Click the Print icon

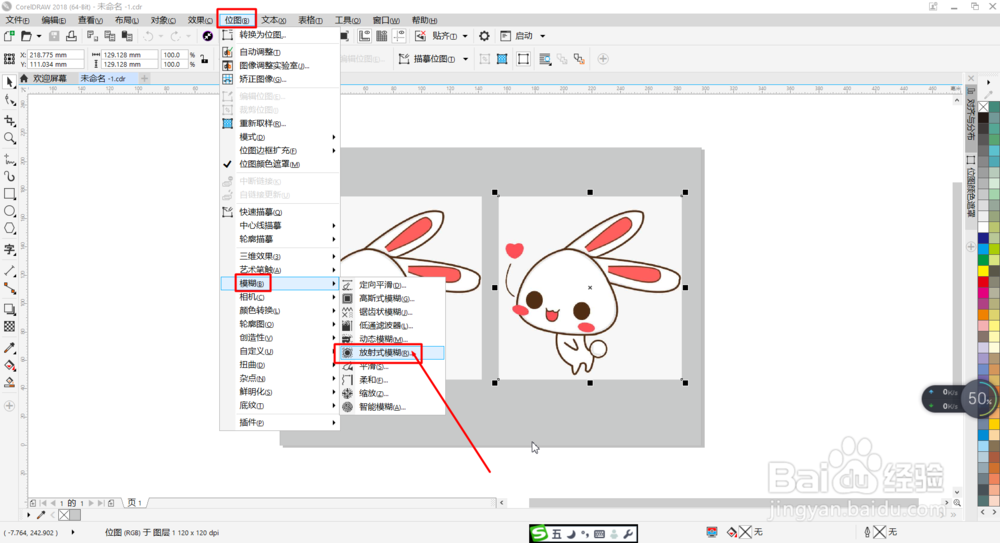tap(71, 36)
